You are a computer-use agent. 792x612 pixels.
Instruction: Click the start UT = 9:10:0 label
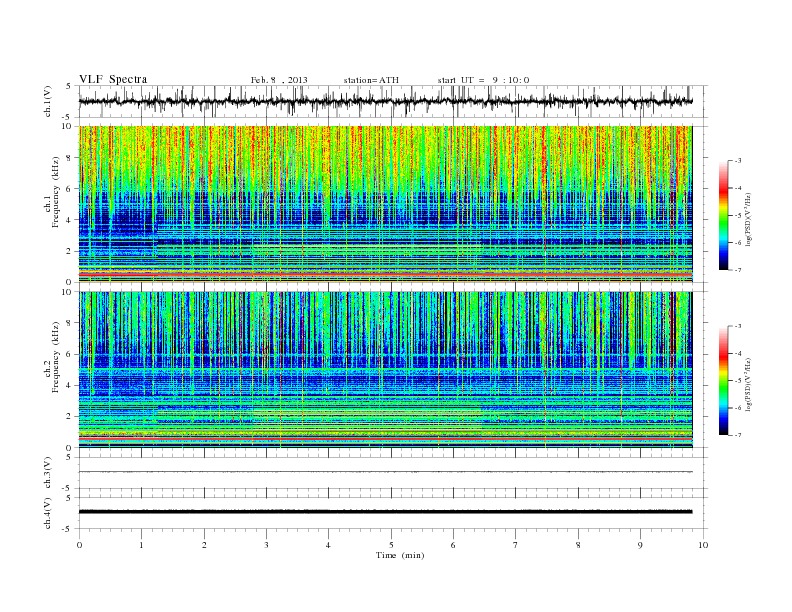(x=483, y=80)
